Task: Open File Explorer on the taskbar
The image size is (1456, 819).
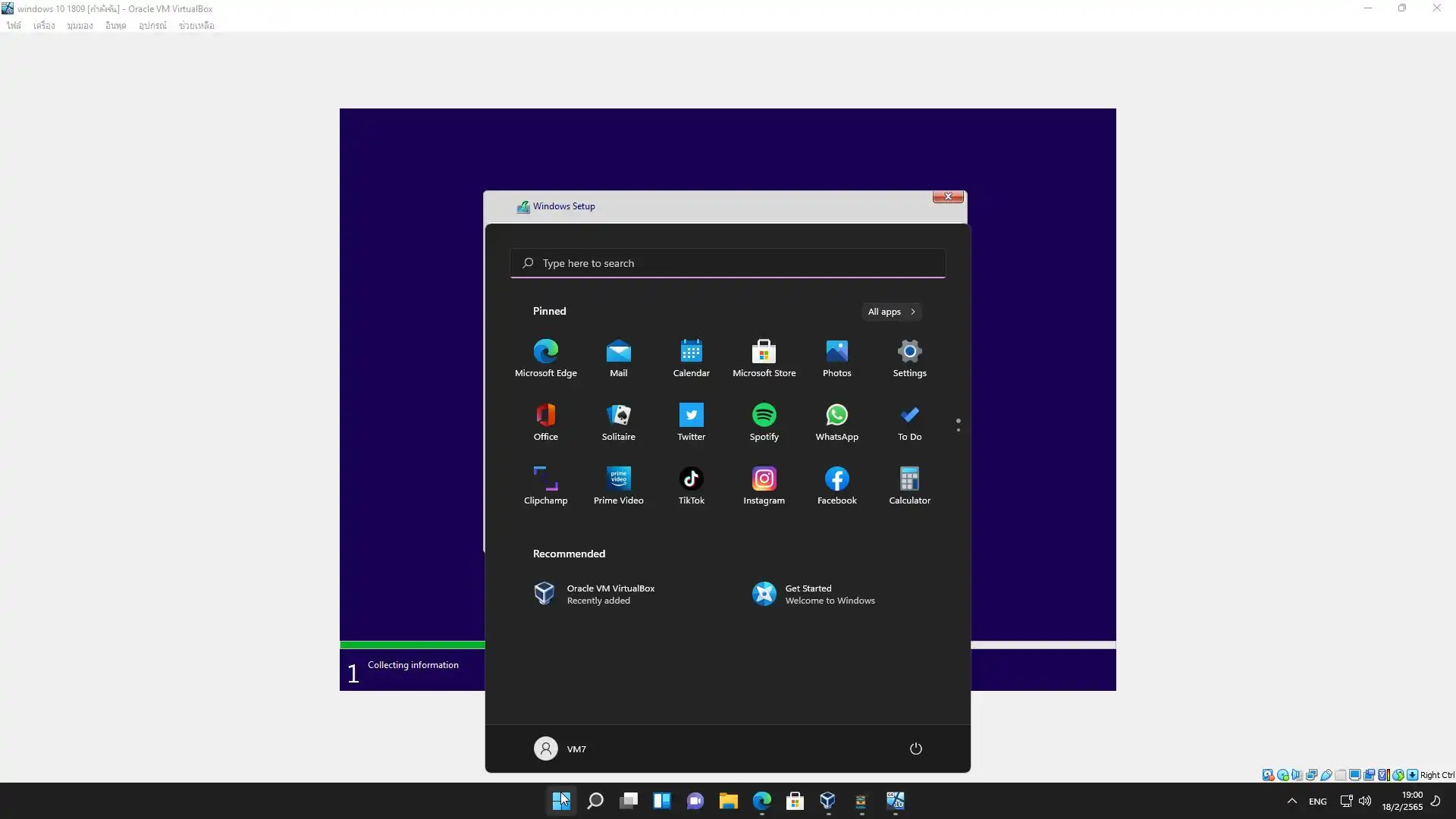Action: (x=728, y=801)
